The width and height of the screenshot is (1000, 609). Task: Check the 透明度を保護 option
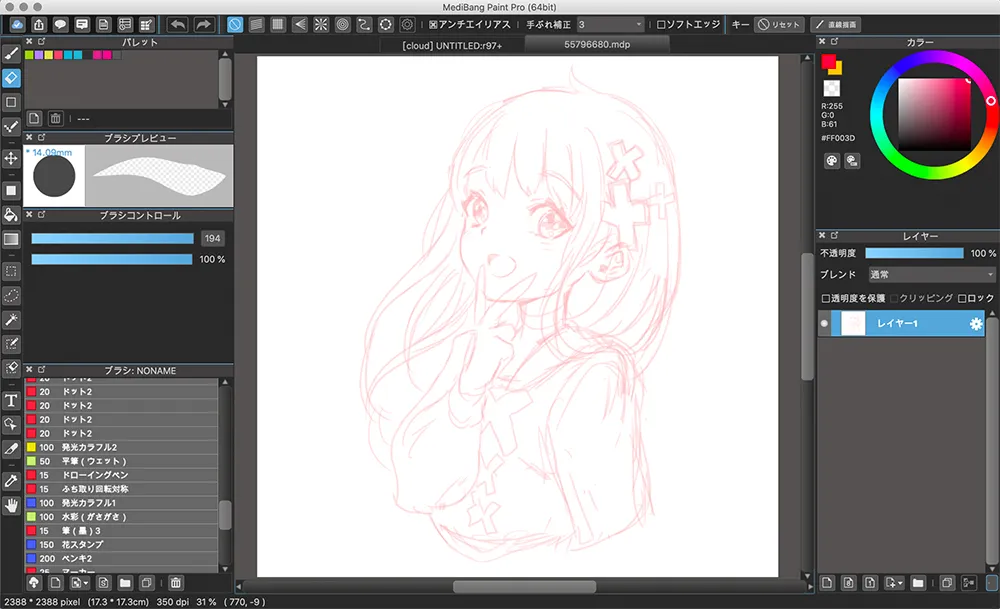coord(826,298)
